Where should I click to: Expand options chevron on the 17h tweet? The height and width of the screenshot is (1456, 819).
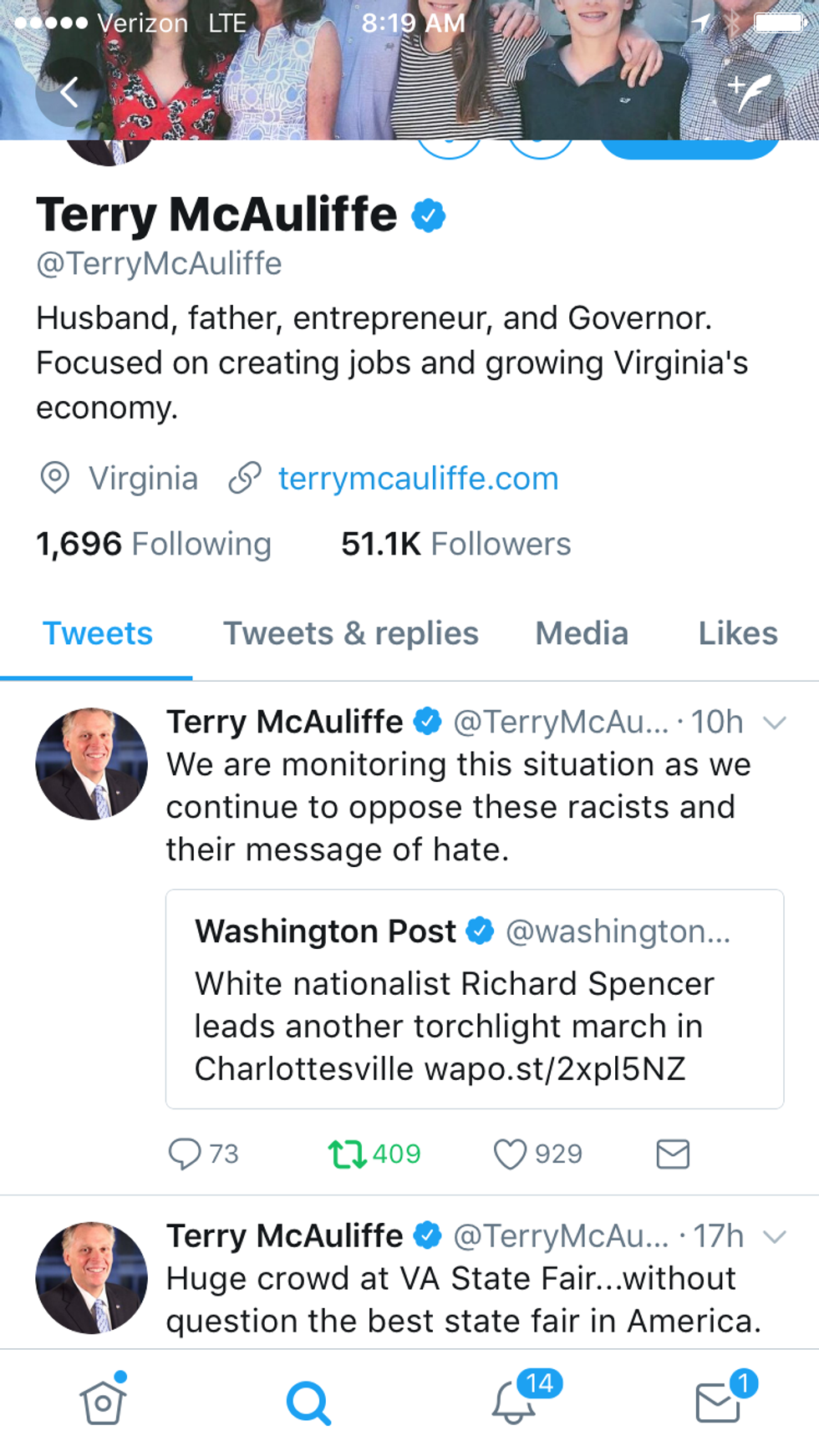point(775,1236)
